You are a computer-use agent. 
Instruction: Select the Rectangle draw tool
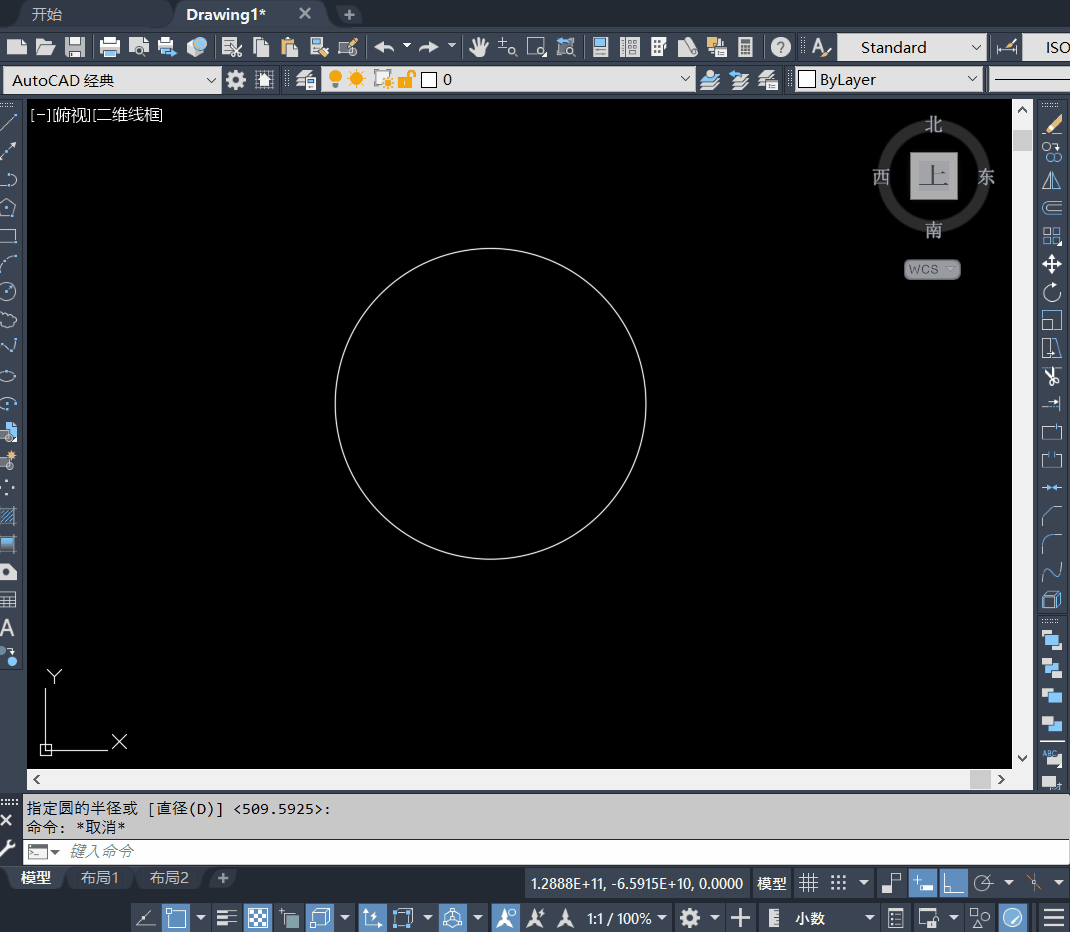8,236
